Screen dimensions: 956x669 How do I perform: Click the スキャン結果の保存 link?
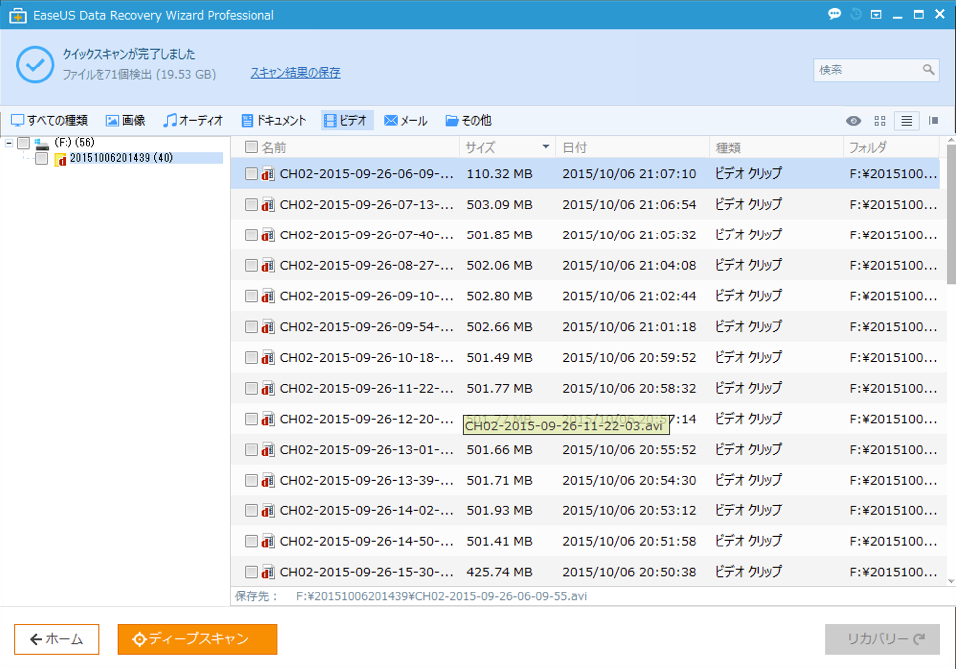[x=296, y=73]
